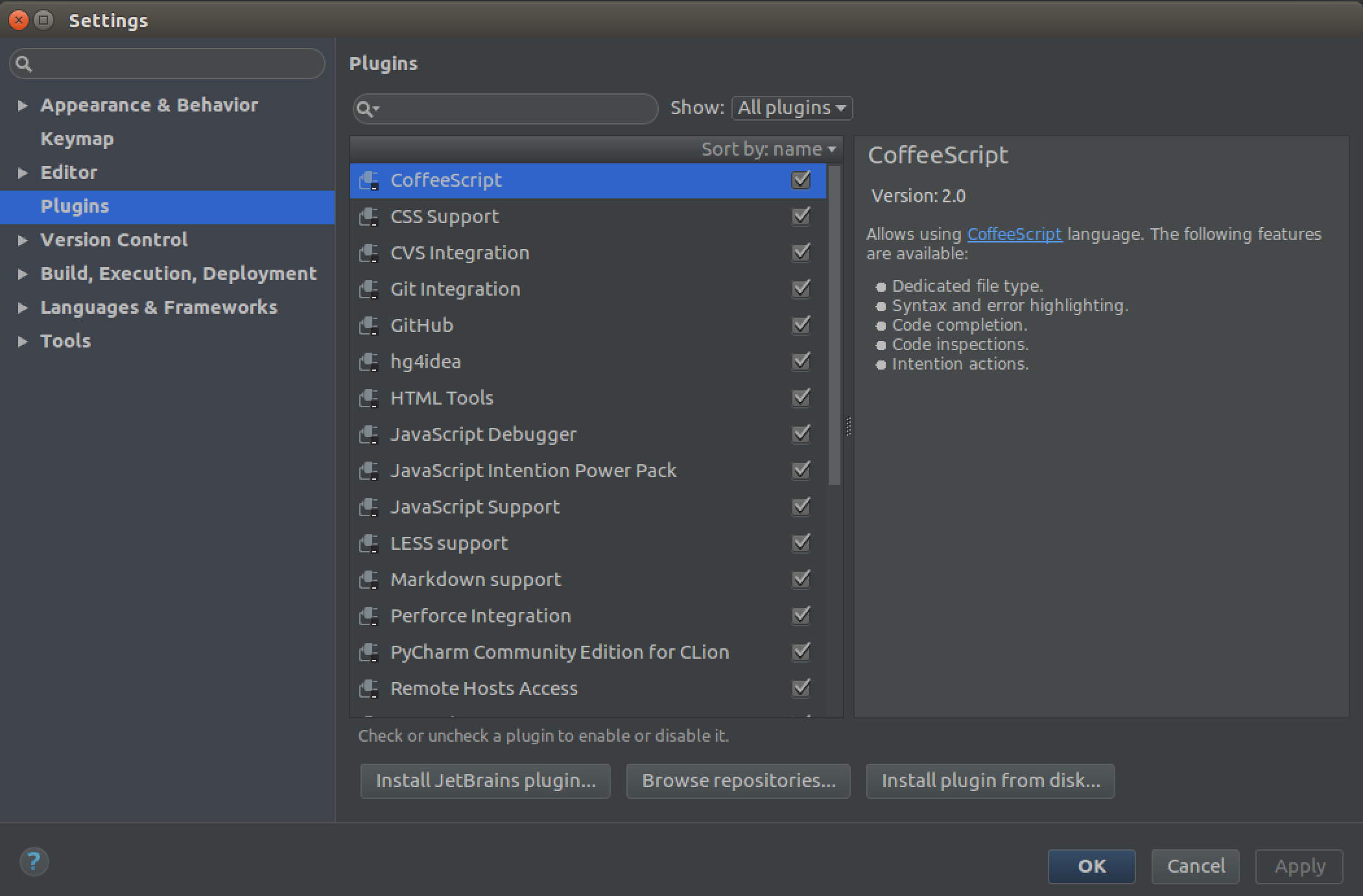
Task: Close the Settings window
Action: point(19,20)
